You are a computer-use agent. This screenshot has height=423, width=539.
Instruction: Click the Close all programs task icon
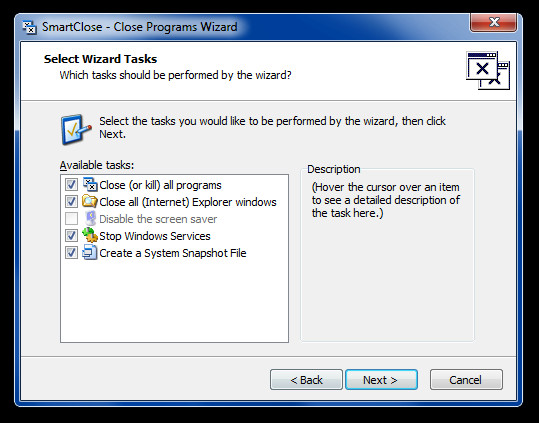pos(90,185)
